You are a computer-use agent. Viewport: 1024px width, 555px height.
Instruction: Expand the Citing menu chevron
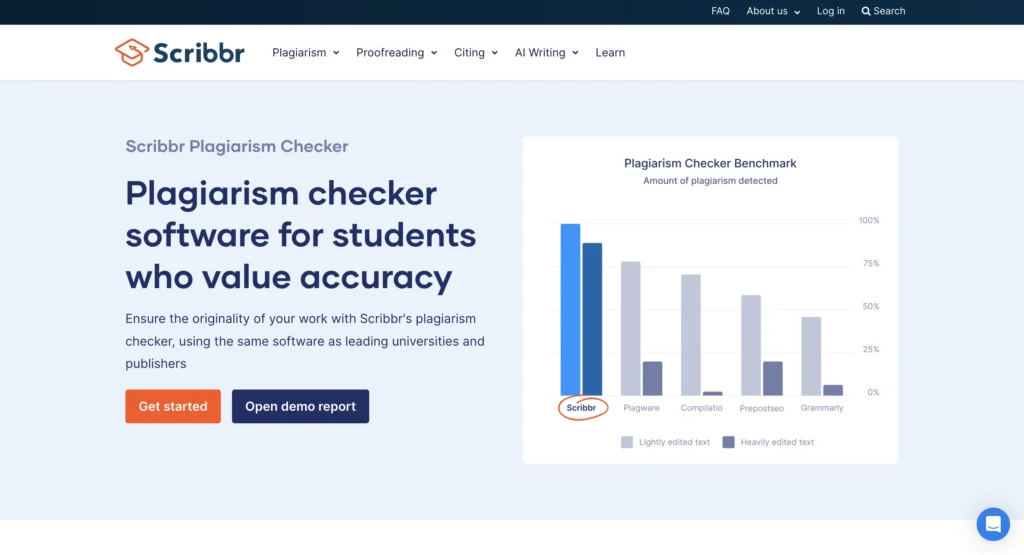[494, 53]
